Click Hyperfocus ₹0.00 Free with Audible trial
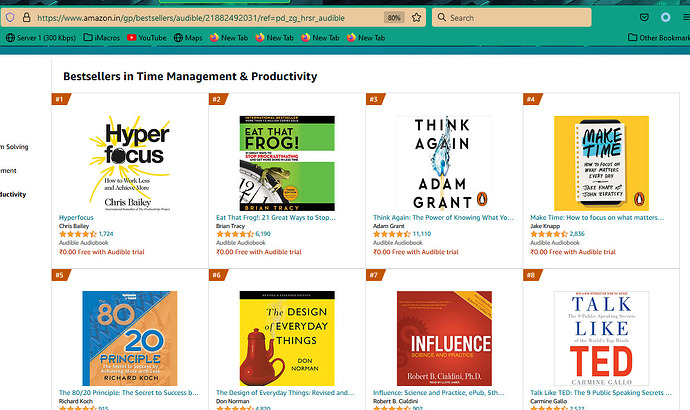This screenshot has height=410, width=690. [x=102, y=252]
